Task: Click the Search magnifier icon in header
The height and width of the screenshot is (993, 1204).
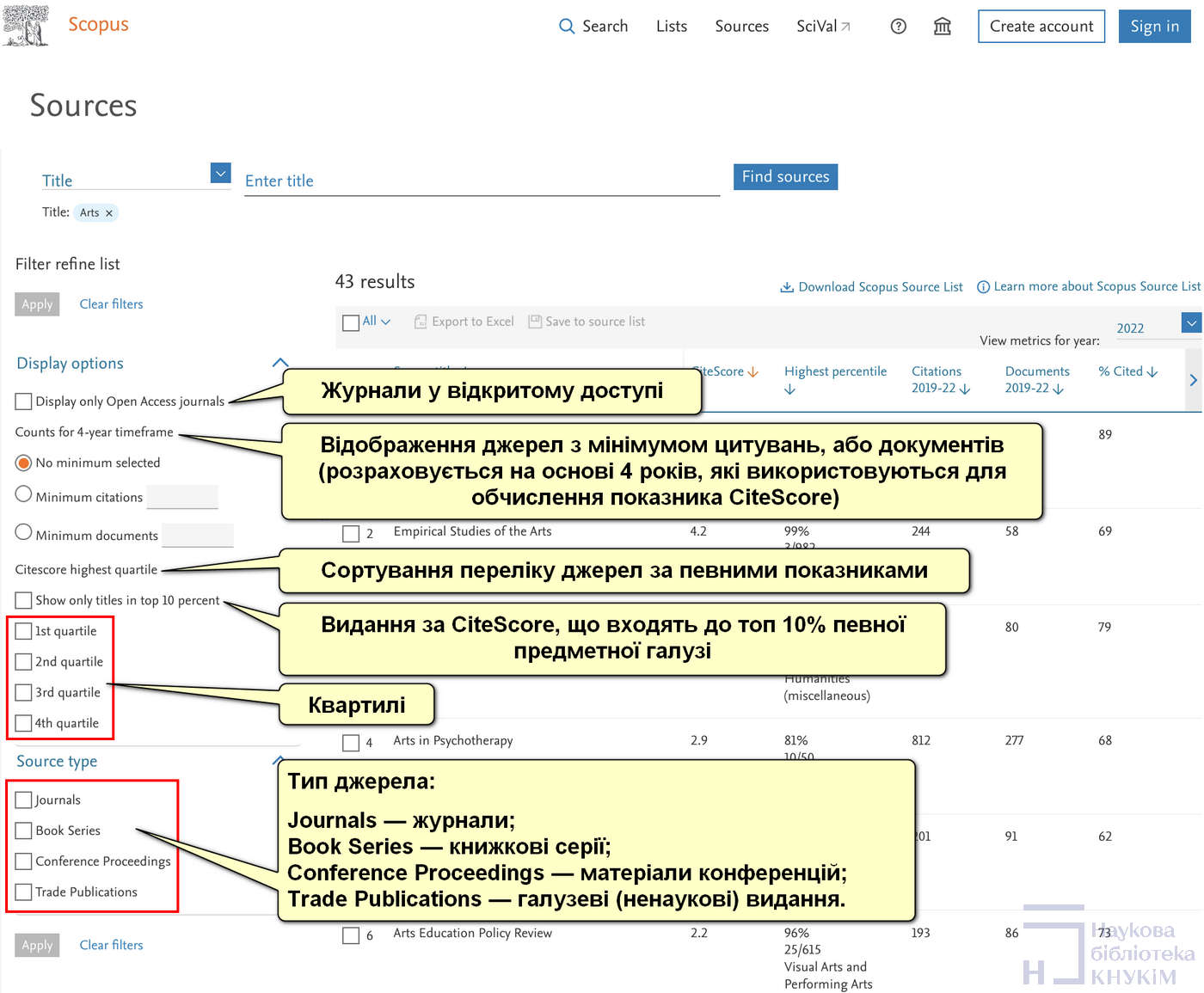Action: tap(567, 27)
